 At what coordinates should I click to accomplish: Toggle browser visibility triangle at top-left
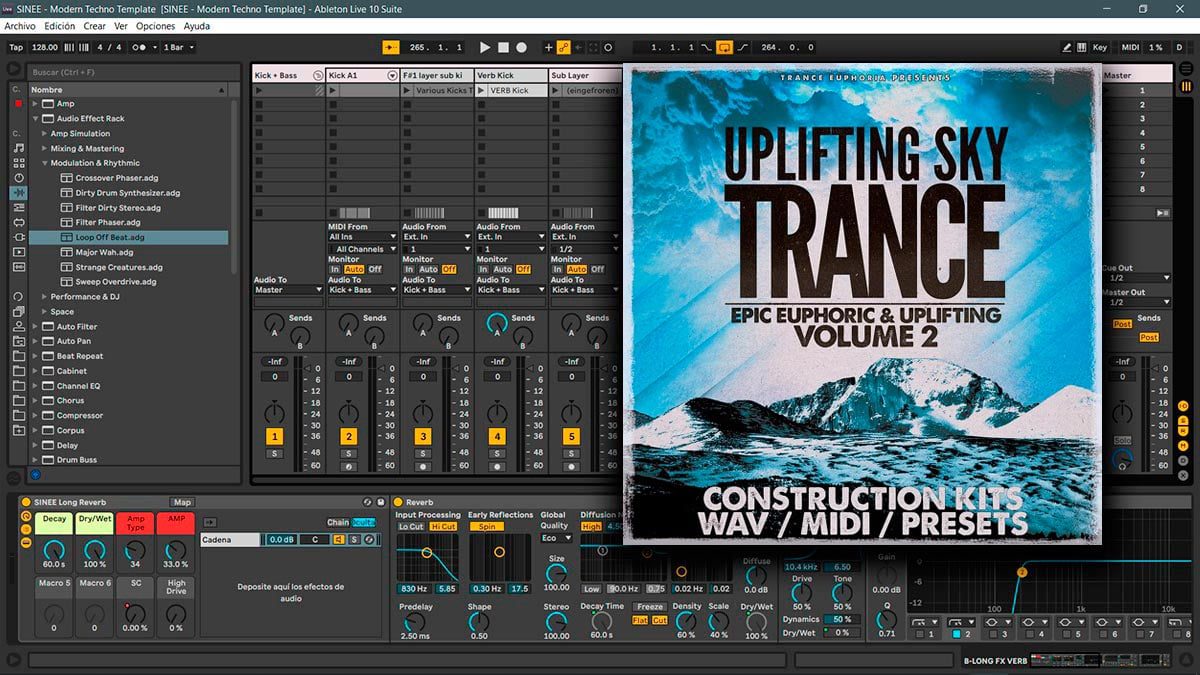pyautogui.click(x=14, y=70)
